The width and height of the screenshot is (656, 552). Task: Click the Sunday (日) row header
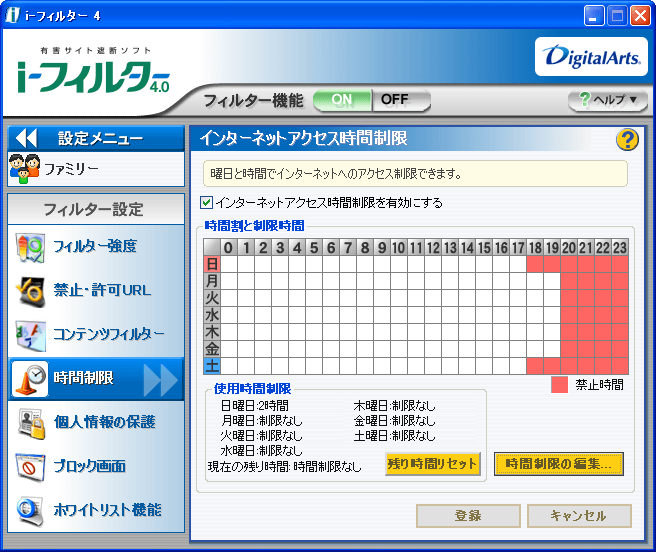tap(212, 264)
